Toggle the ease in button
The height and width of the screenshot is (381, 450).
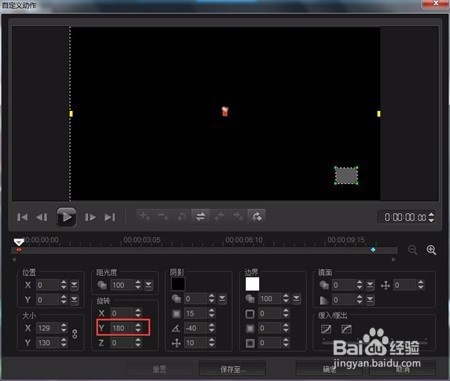[x=326, y=330]
